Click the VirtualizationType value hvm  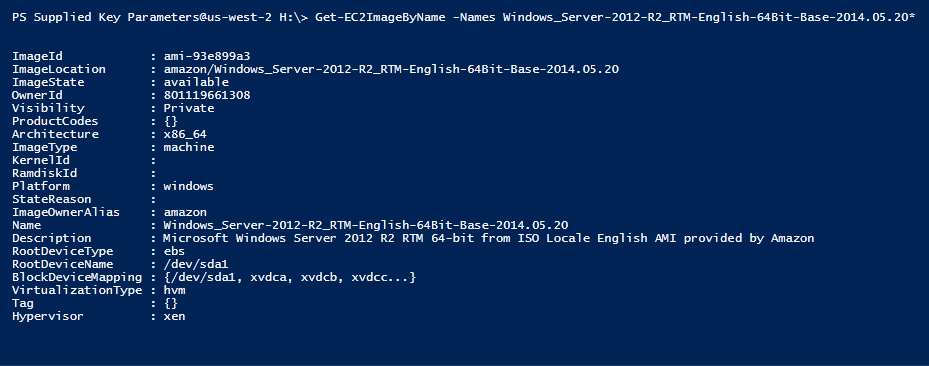(x=174, y=290)
